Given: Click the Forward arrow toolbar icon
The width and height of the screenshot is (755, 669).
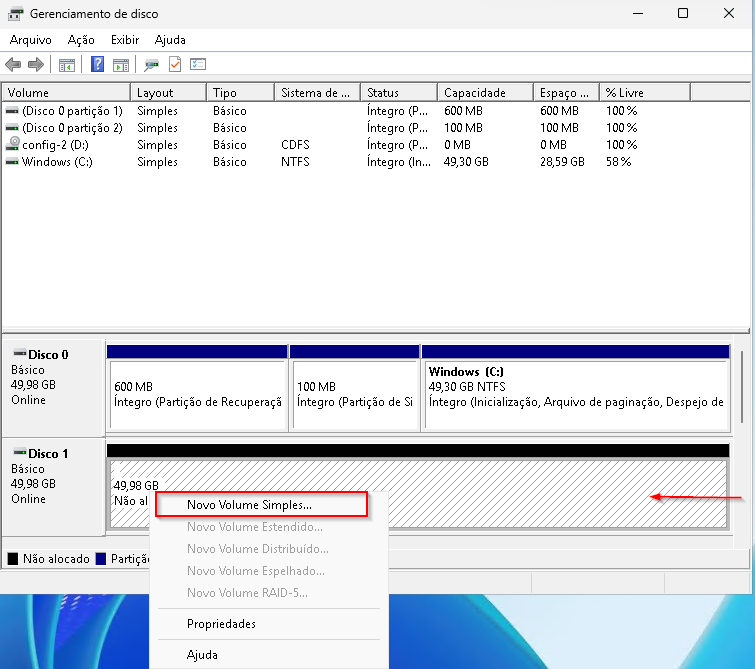Looking at the screenshot, I should (36, 65).
